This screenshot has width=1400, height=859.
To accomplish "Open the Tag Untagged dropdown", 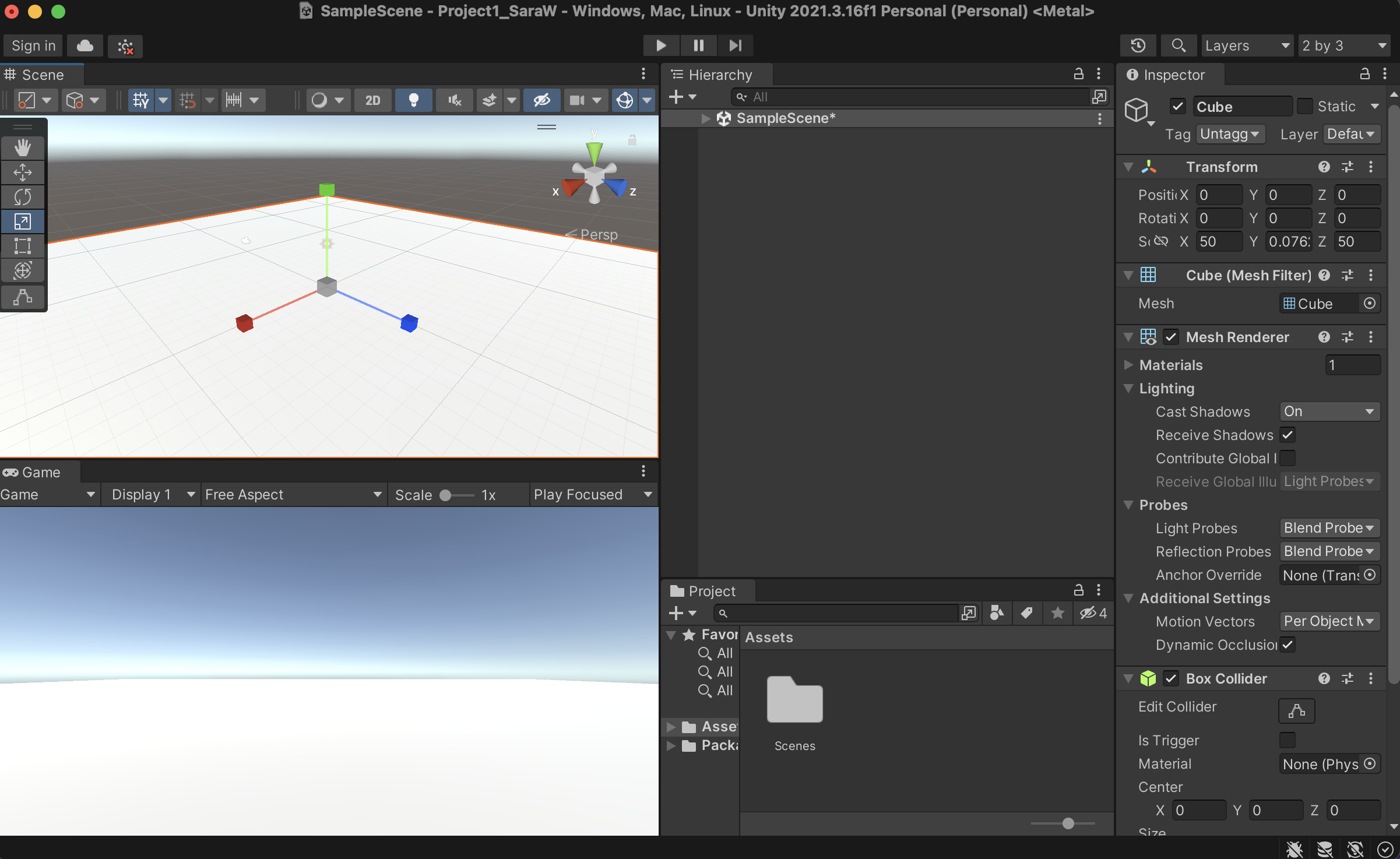I will click(1230, 135).
